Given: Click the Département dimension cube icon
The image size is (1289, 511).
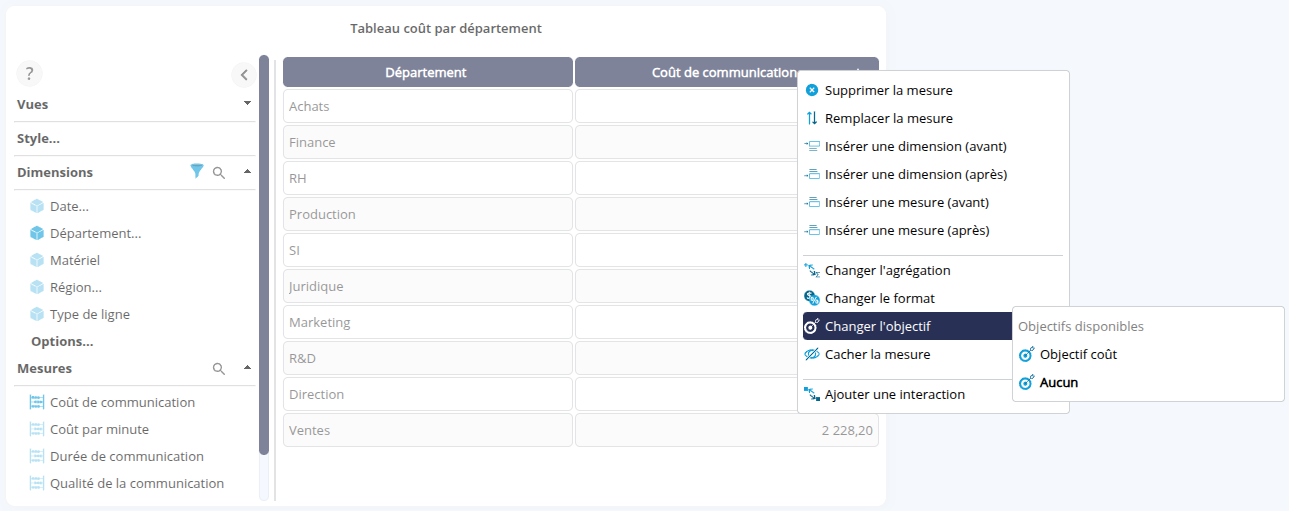Looking at the screenshot, I should point(37,234).
